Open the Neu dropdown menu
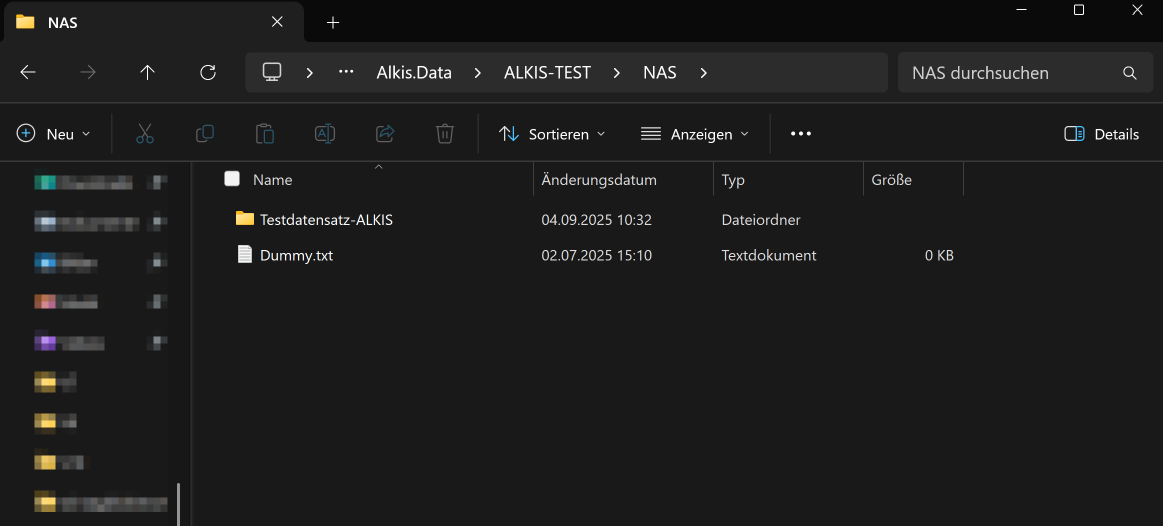 [54, 134]
